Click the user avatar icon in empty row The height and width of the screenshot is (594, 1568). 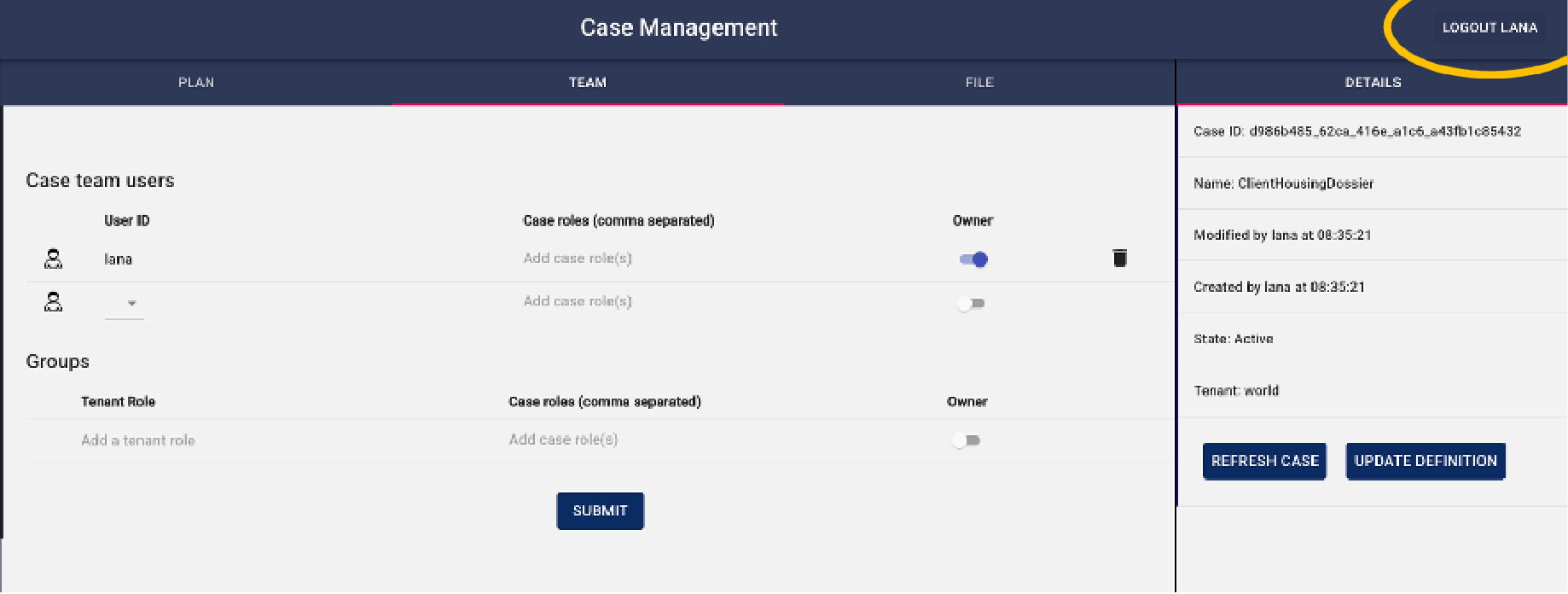[x=53, y=302]
